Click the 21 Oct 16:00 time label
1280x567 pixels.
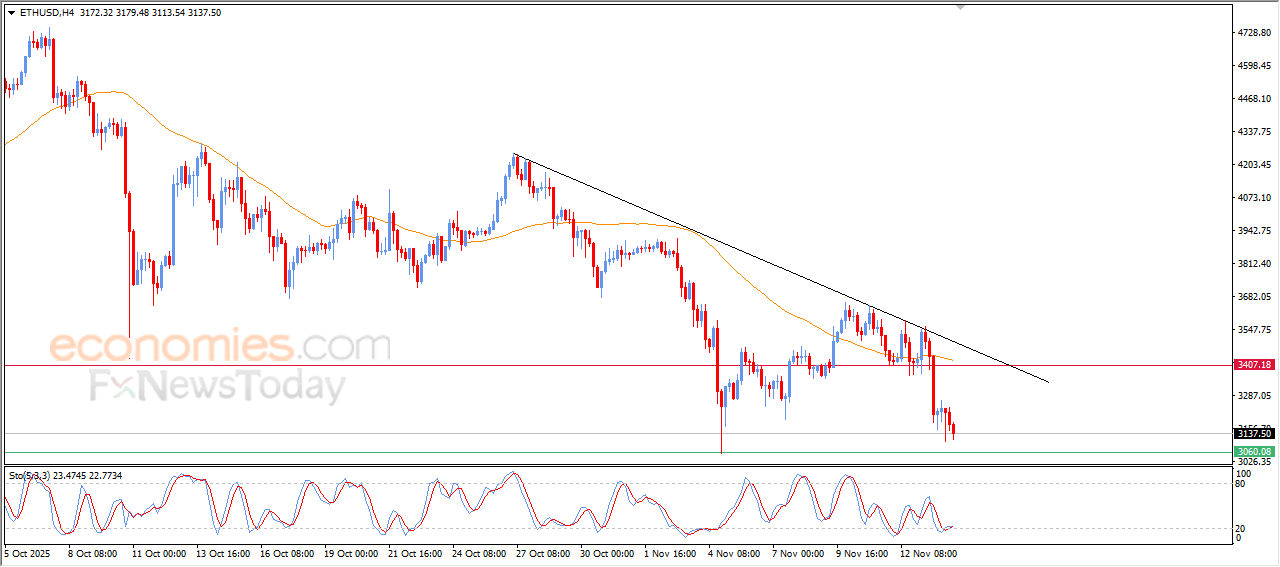[415, 553]
